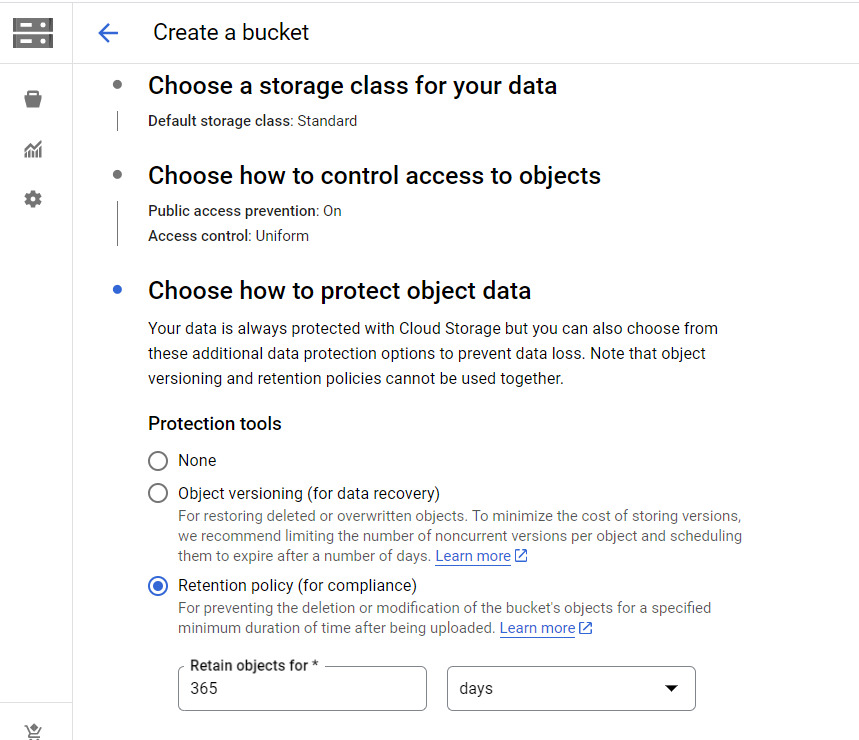The image size is (859, 740).
Task: Click the Choose how to protect object data step
Action: 339,291
